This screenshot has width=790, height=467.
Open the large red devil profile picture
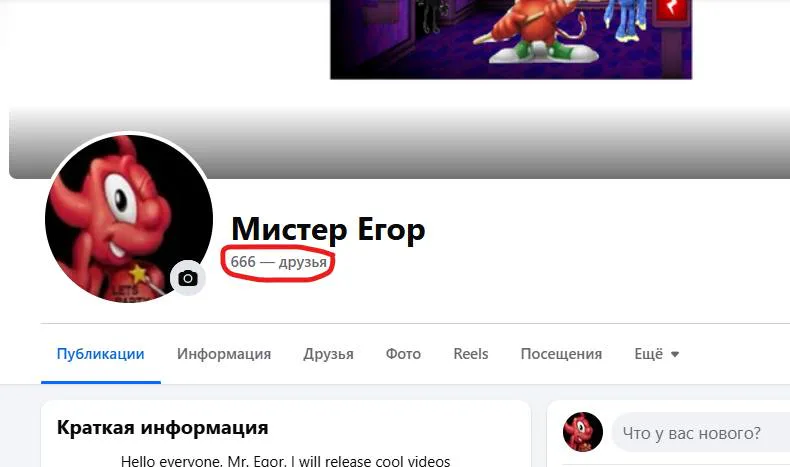[129, 219]
